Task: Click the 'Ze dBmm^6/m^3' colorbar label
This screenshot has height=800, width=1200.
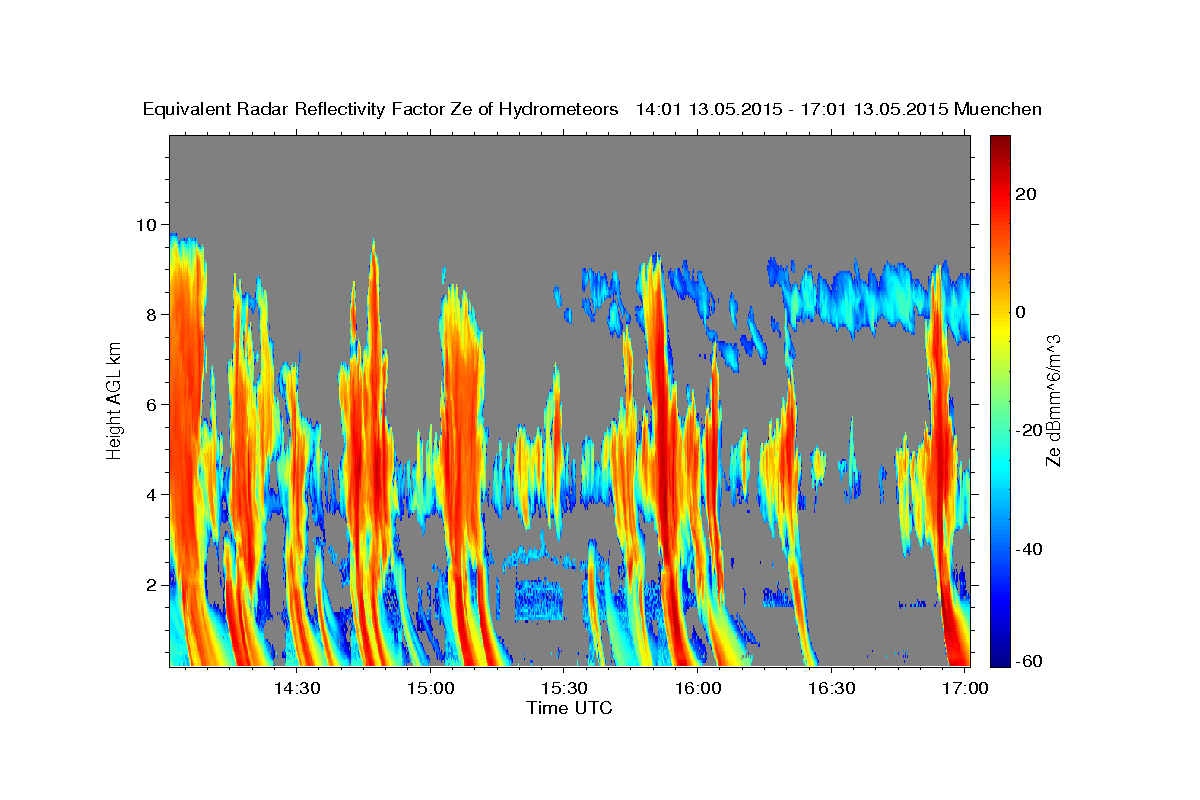Action: coord(1053,400)
